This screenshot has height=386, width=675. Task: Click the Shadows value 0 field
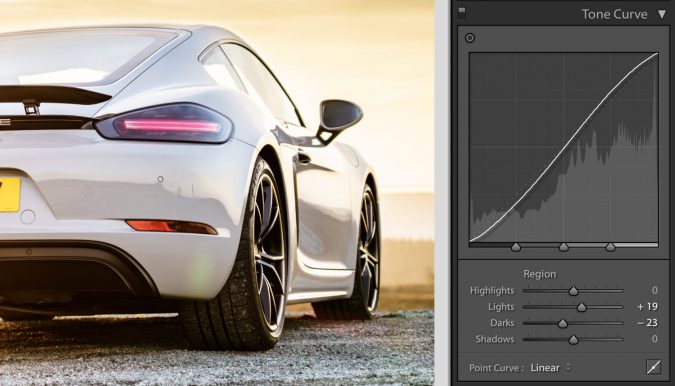click(654, 339)
